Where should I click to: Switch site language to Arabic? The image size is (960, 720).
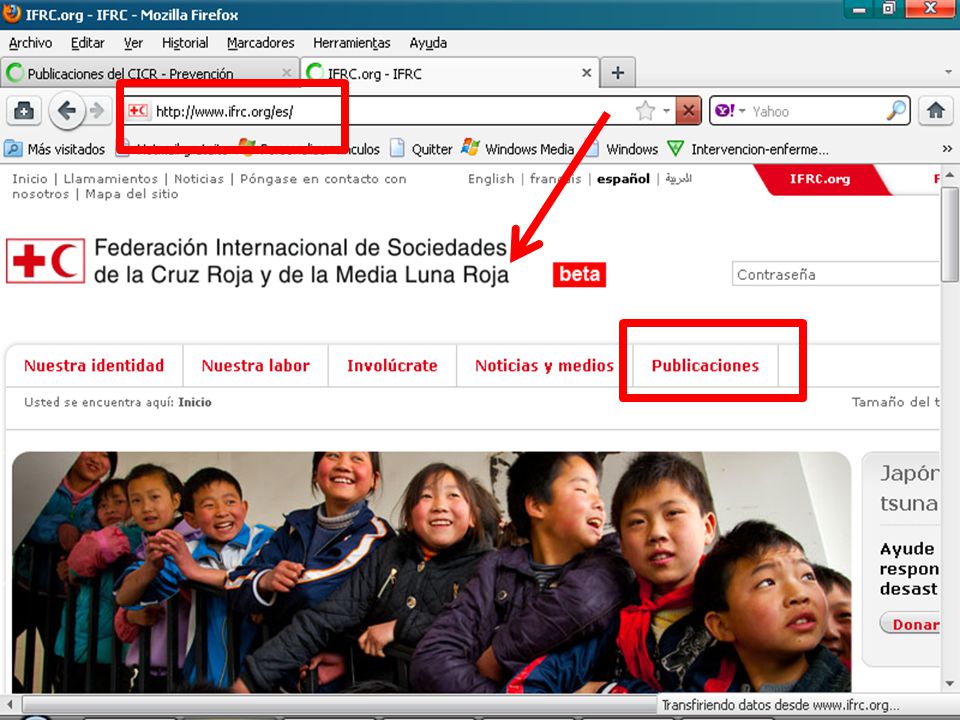[x=678, y=179]
